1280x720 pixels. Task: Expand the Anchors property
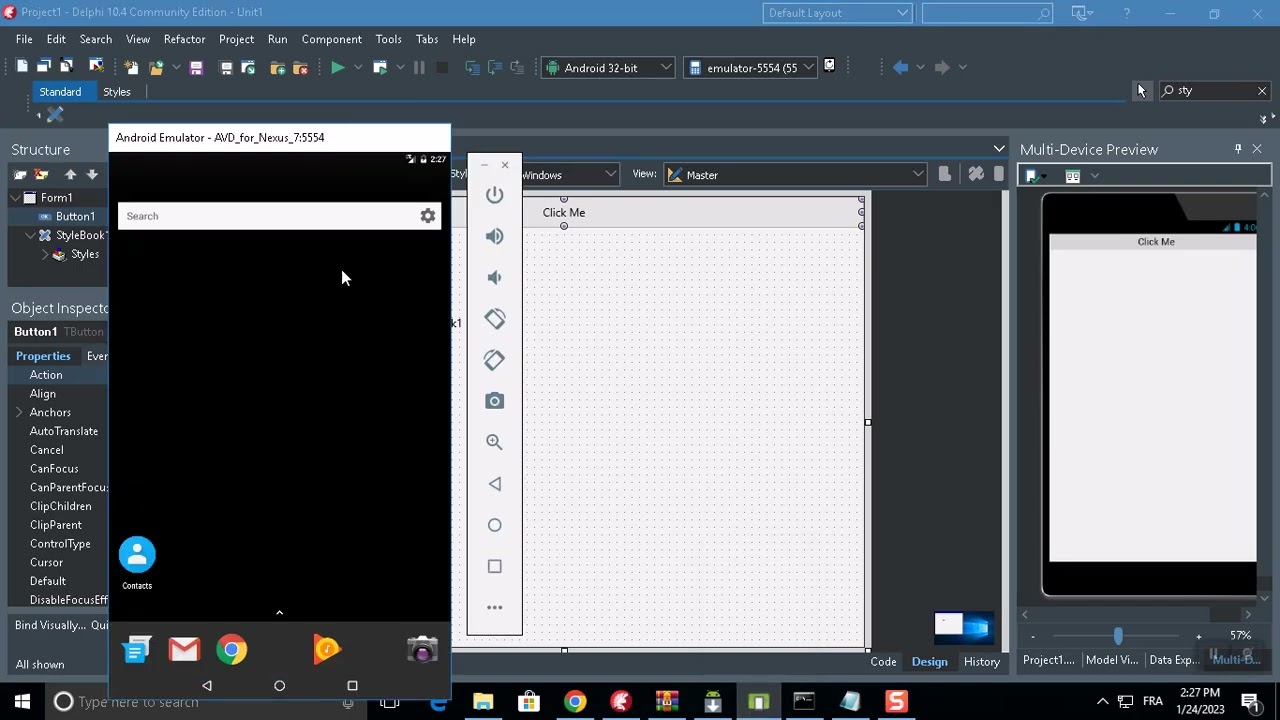click(x=19, y=412)
